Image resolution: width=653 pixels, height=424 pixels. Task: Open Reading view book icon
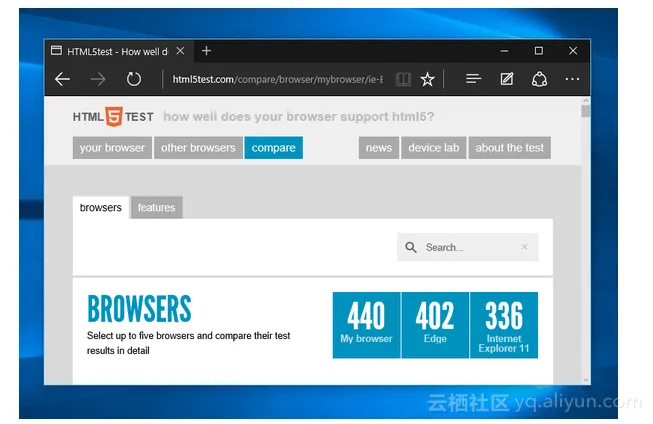[x=402, y=79]
